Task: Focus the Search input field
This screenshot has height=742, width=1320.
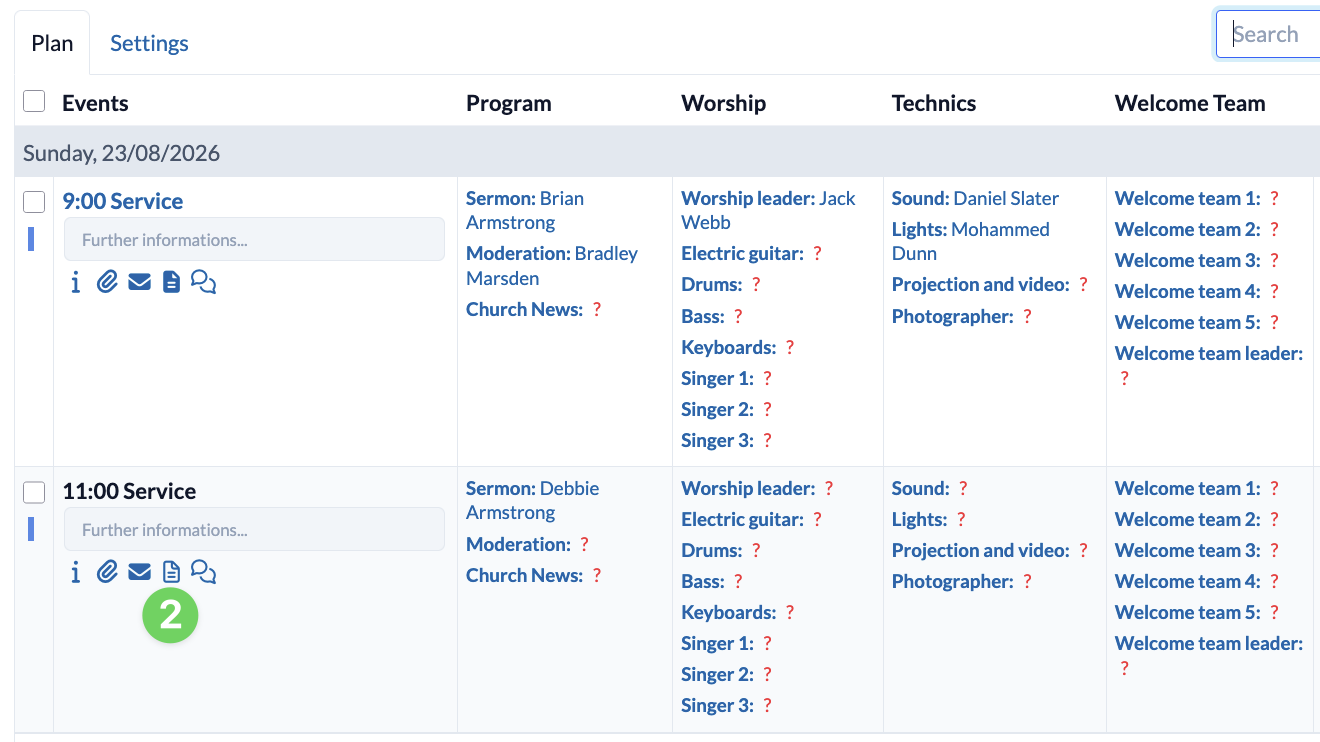Action: 1268,35
